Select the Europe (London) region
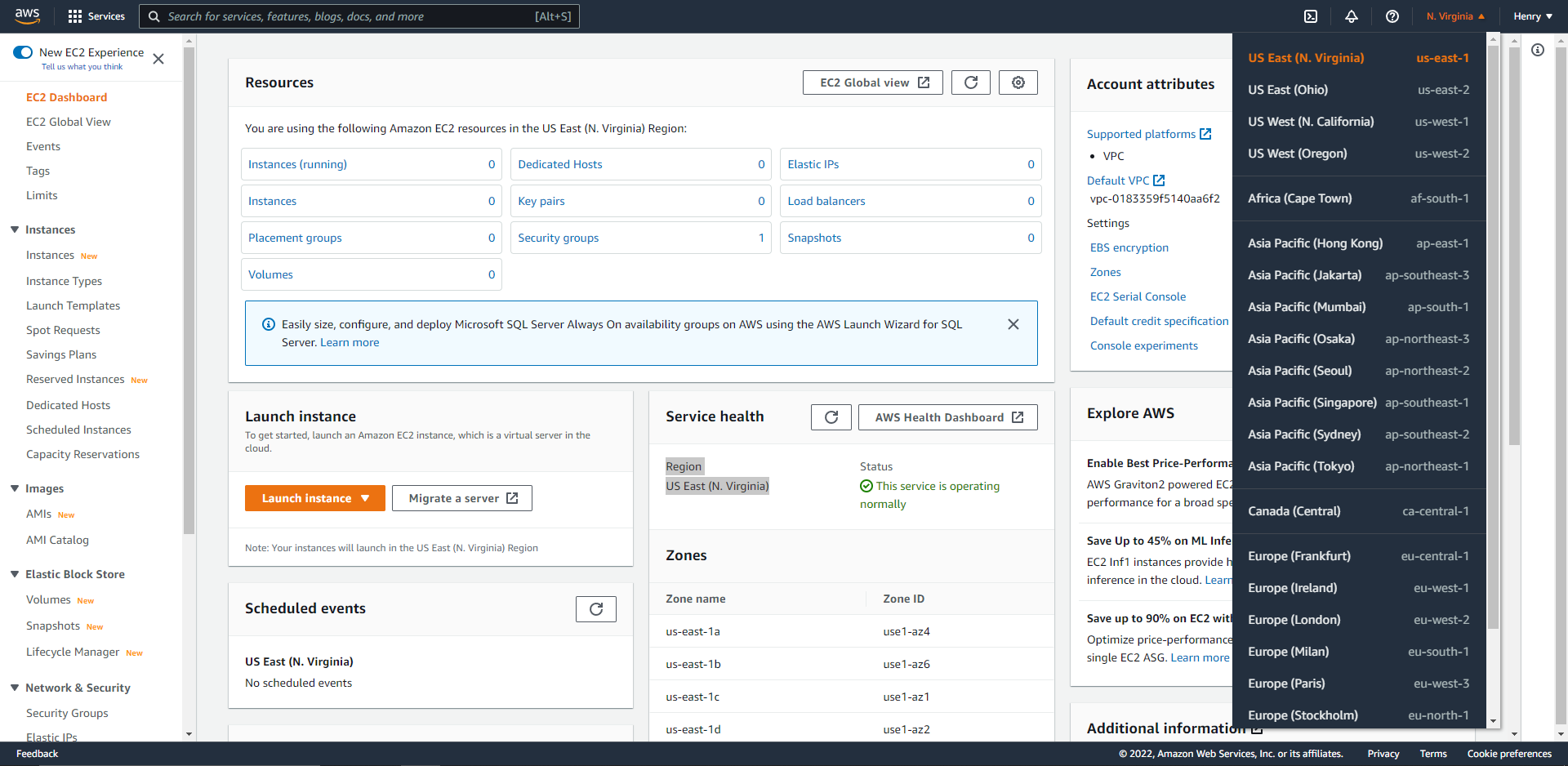Viewport: 1568px width, 766px height. (1293, 619)
